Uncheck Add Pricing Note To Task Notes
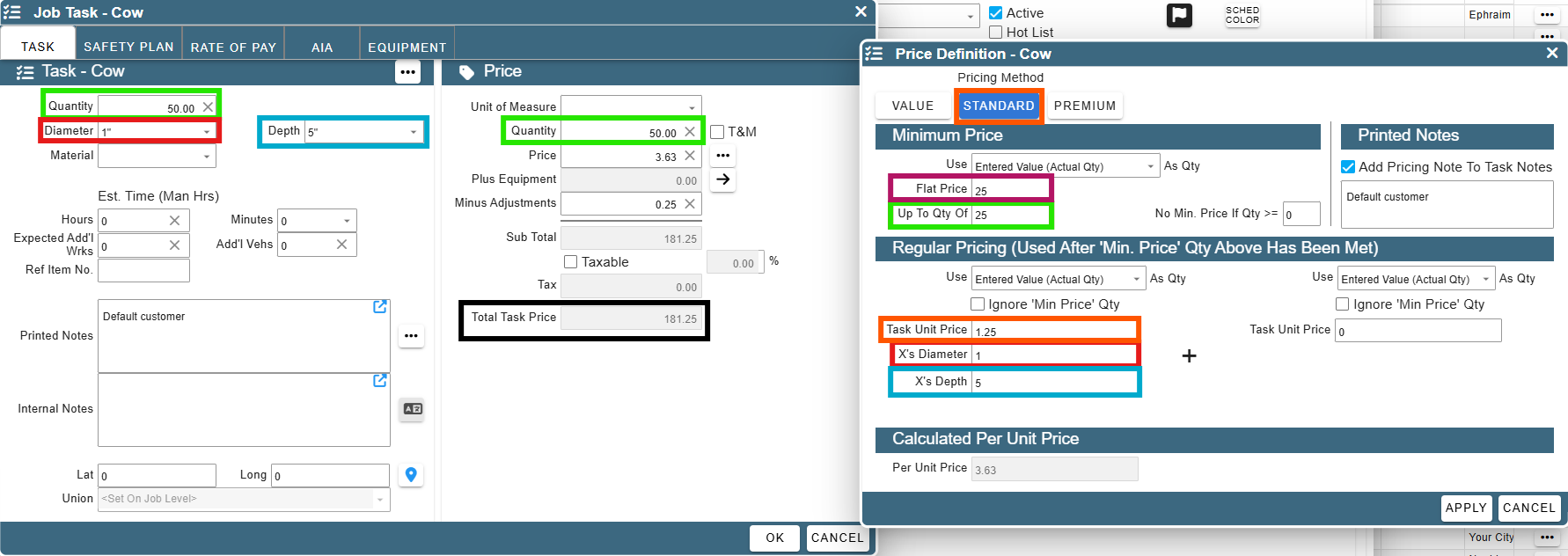The height and width of the screenshot is (556, 1568). [1348, 167]
